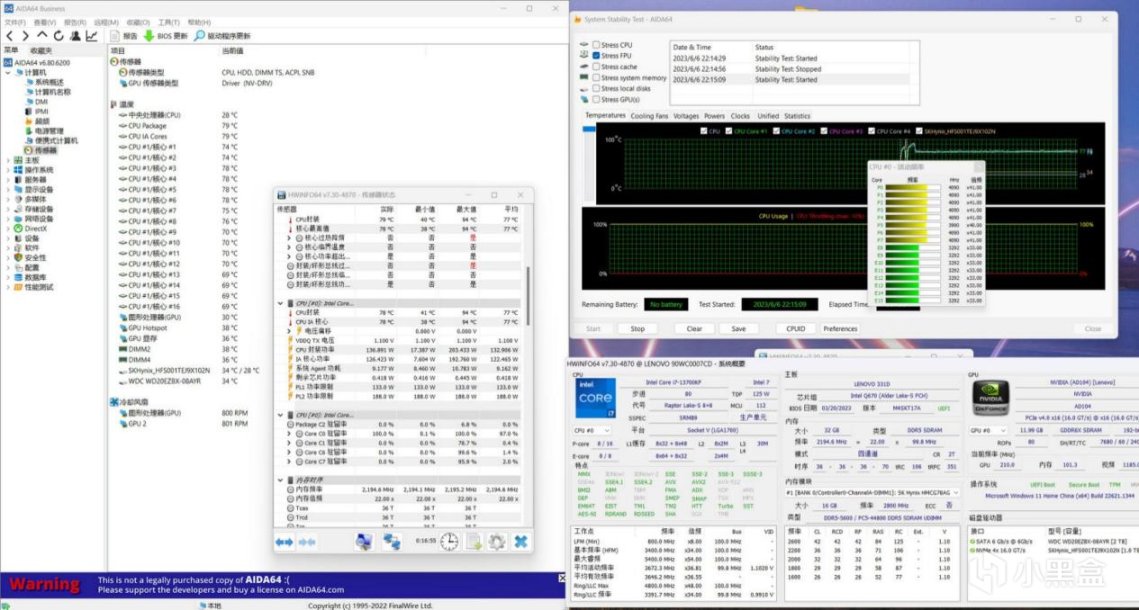Toggle the CPU Core #4 graph checkbox
Screen dimensions: 1139x610
(871, 131)
